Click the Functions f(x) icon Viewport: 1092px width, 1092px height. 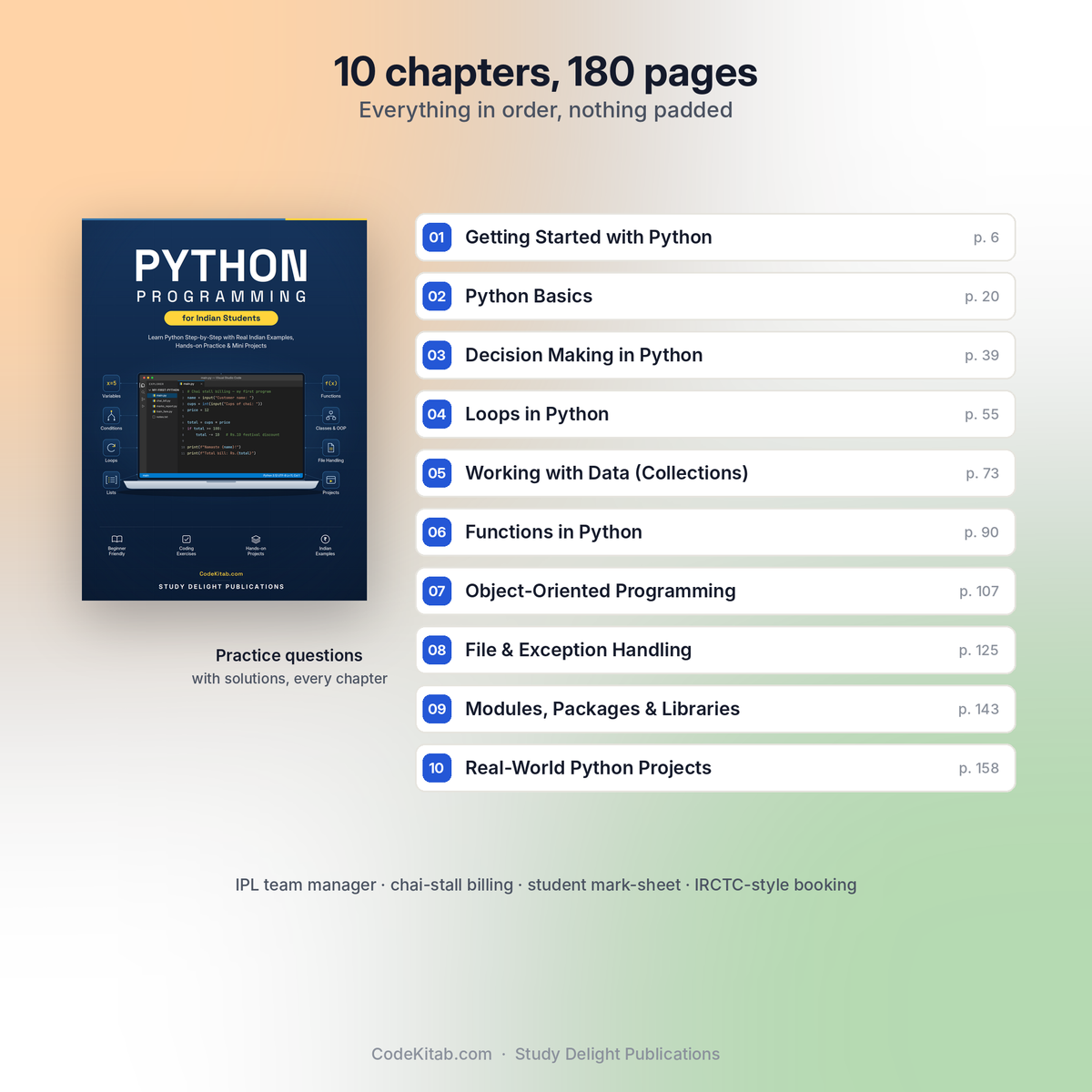(330, 383)
